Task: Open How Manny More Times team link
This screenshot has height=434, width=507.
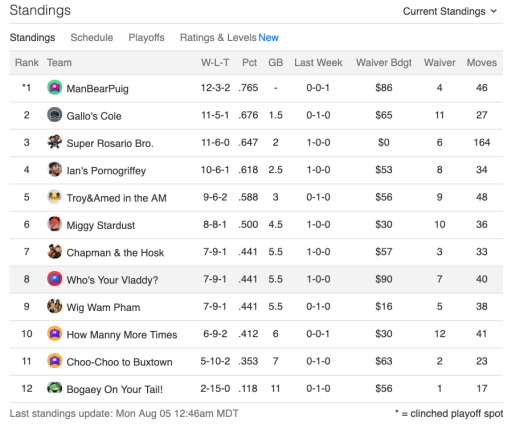Action: [x=122, y=335]
